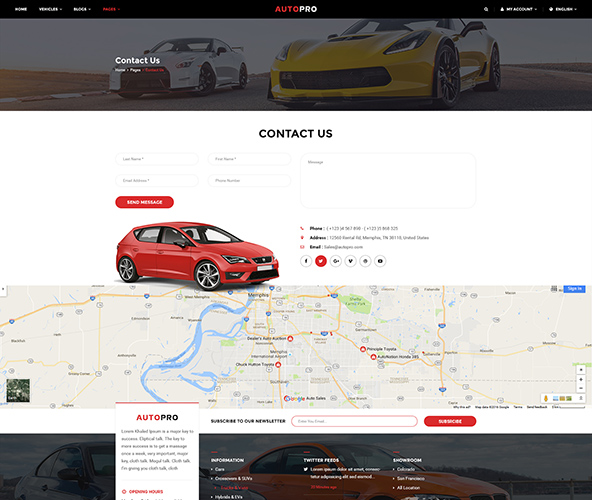
Task: Click the Vimeo social icon
Action: tap(350, 261)
